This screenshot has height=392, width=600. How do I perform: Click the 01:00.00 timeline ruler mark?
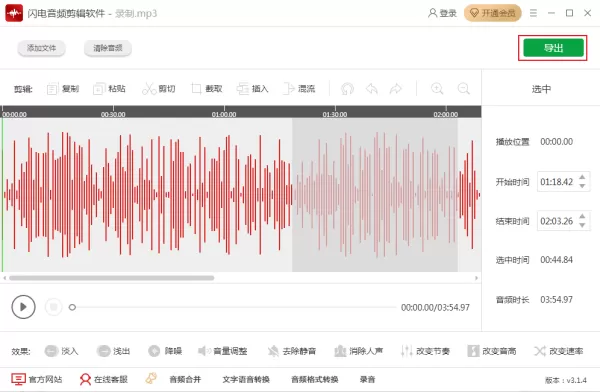pos(224,114)
